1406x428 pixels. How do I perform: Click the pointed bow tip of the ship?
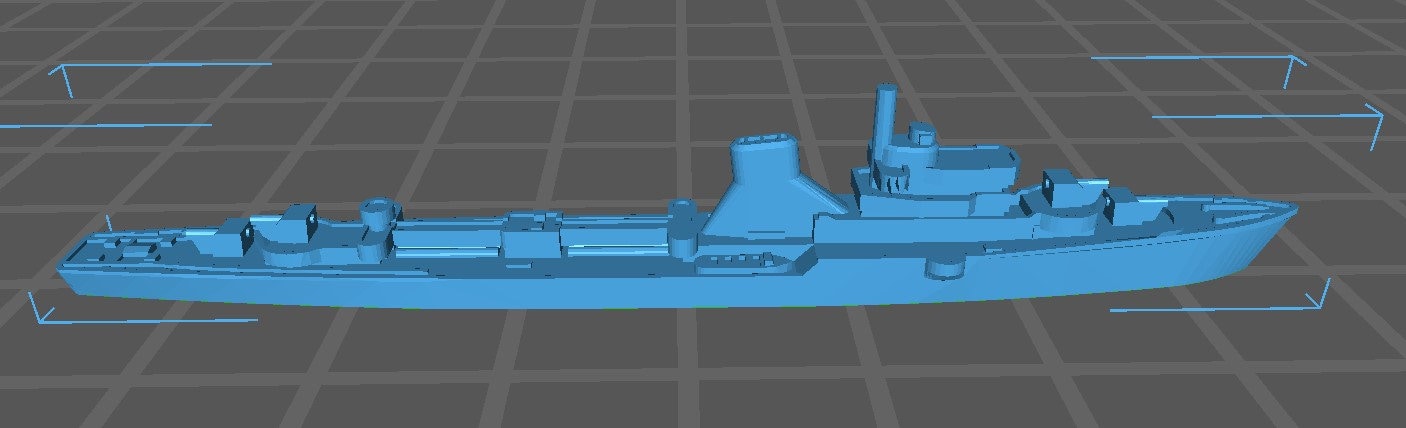pyautogui.click(x=1290, y=209)
